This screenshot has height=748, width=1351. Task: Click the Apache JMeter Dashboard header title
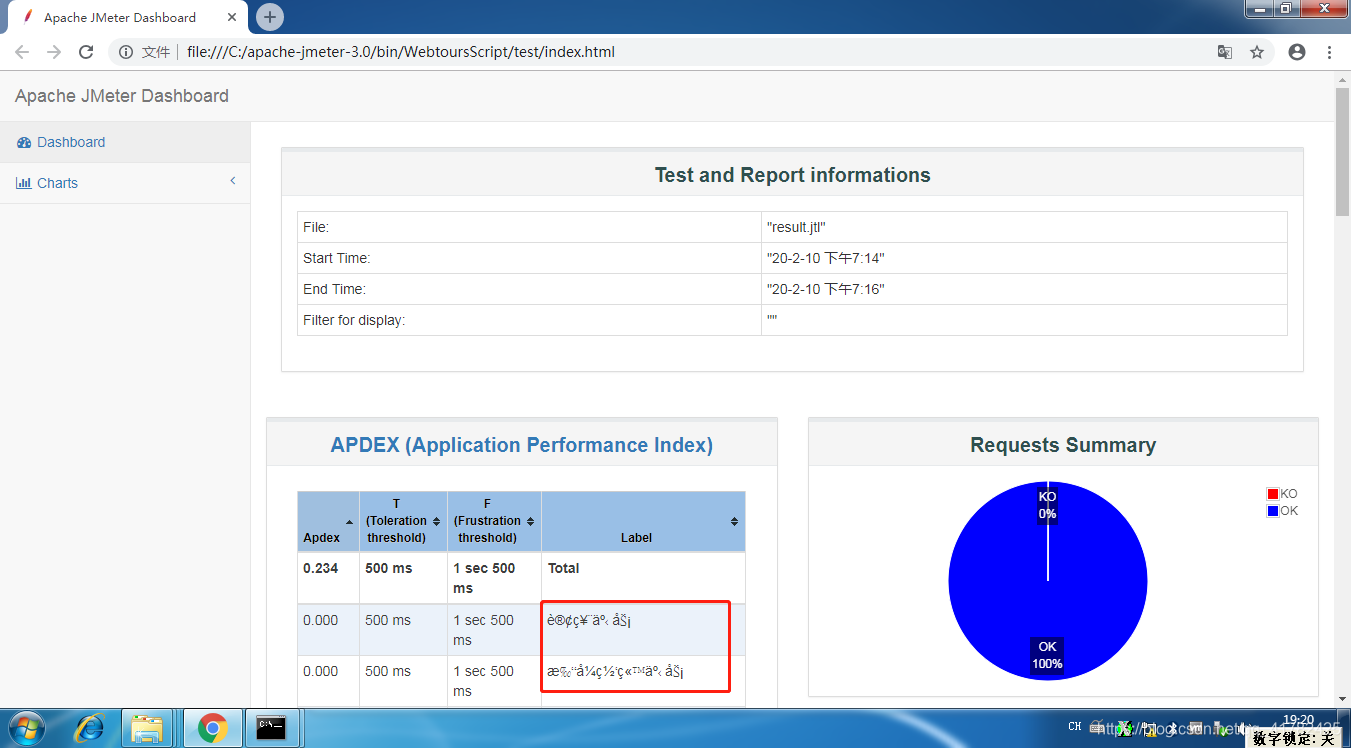tap(122, 96)
